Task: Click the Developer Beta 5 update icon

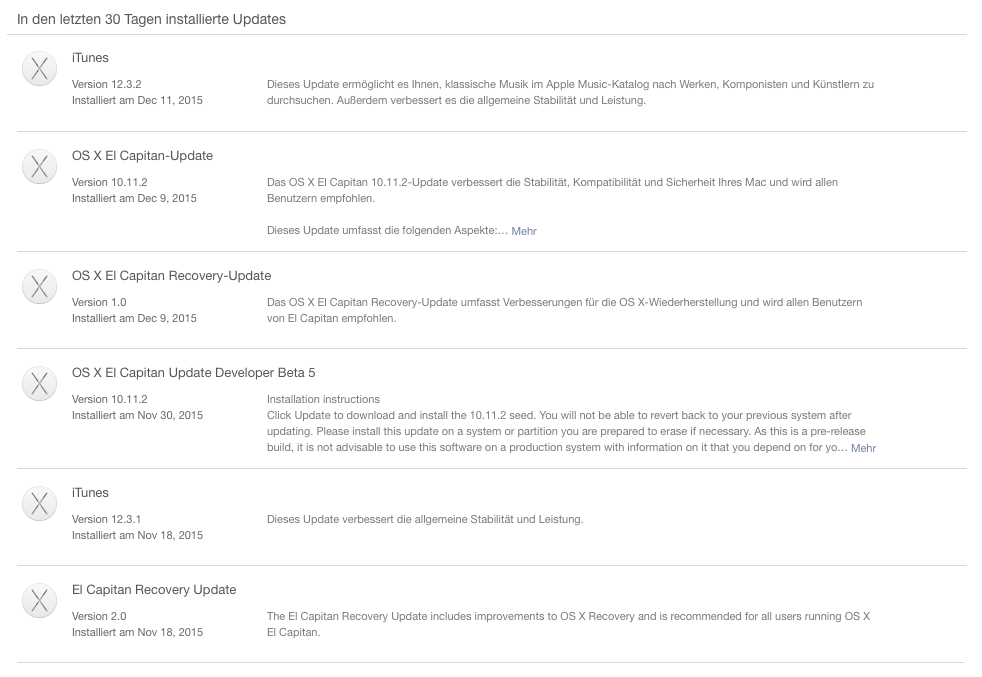Action: coord(39,384)
